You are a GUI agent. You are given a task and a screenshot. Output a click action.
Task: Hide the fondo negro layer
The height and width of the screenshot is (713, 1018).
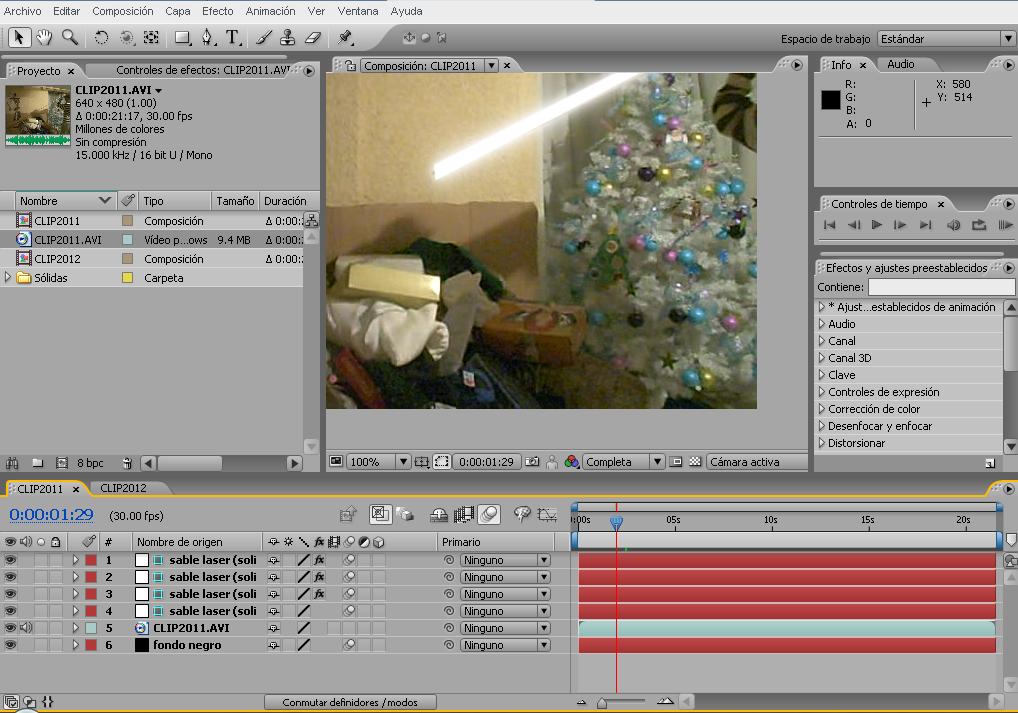[10, 645]
